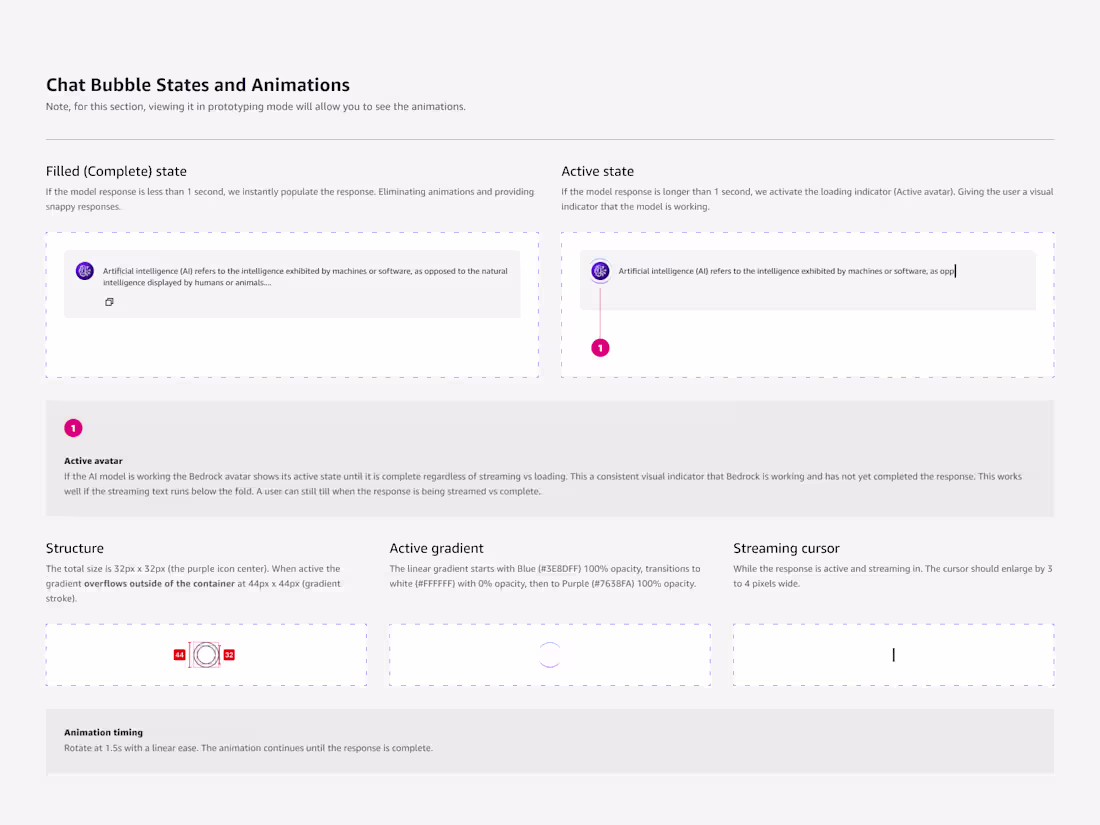Click the pink annotation marker below the active avatar

pos(600,348)
